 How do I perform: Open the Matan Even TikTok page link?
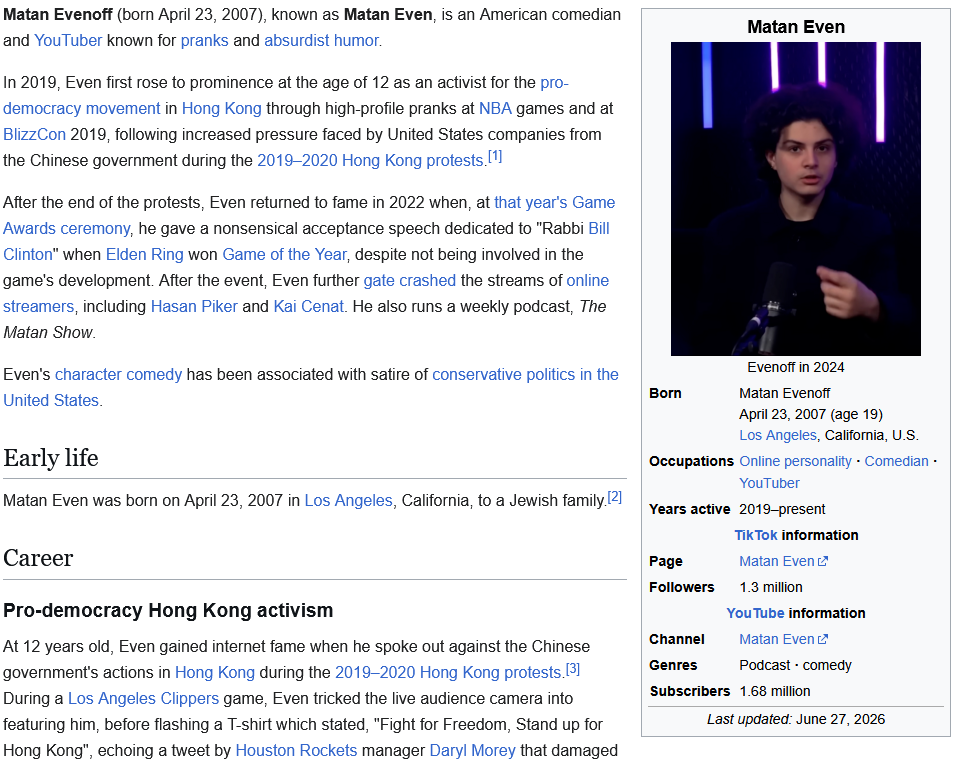(777, 562)
